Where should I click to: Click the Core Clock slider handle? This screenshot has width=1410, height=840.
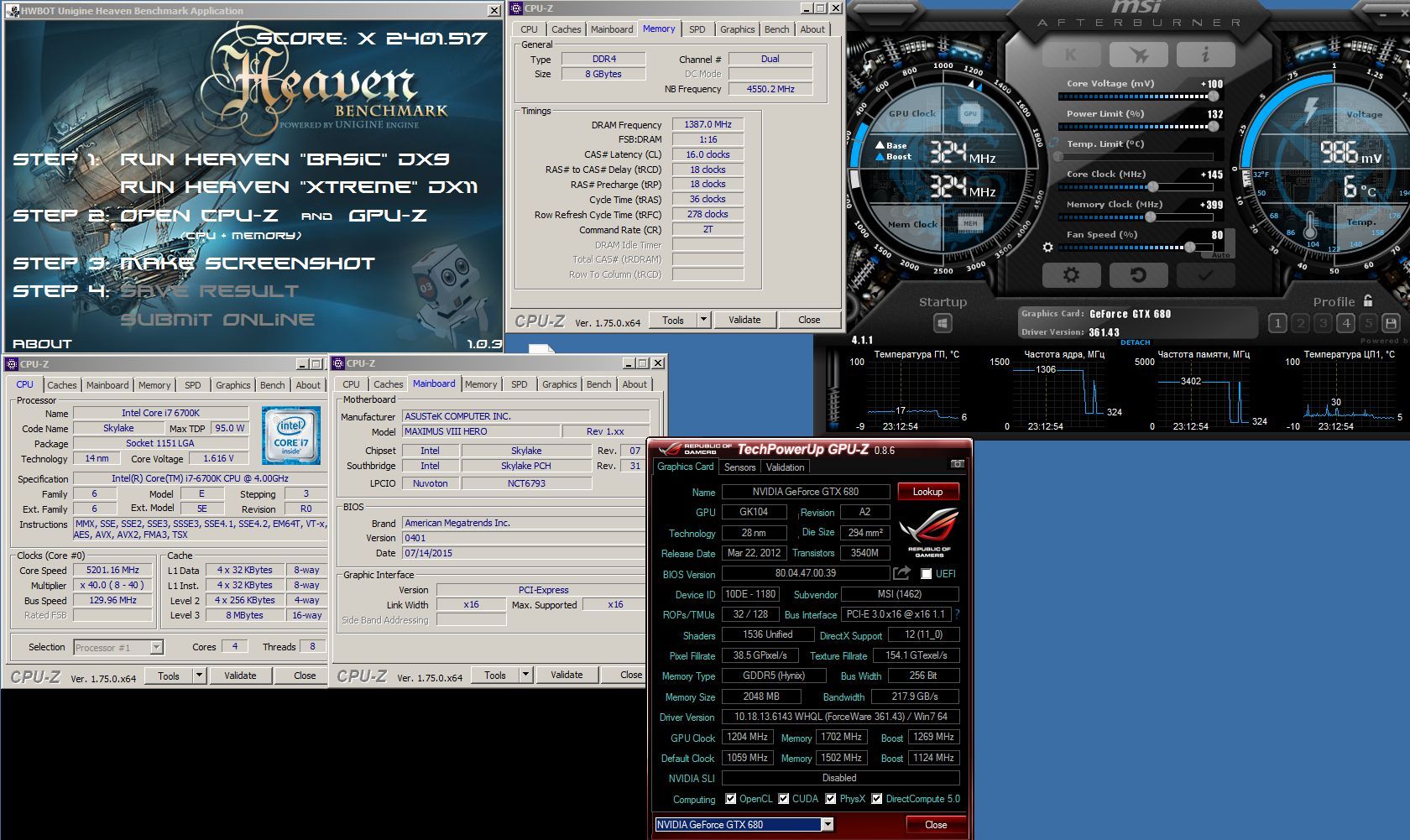[1152, 187]
